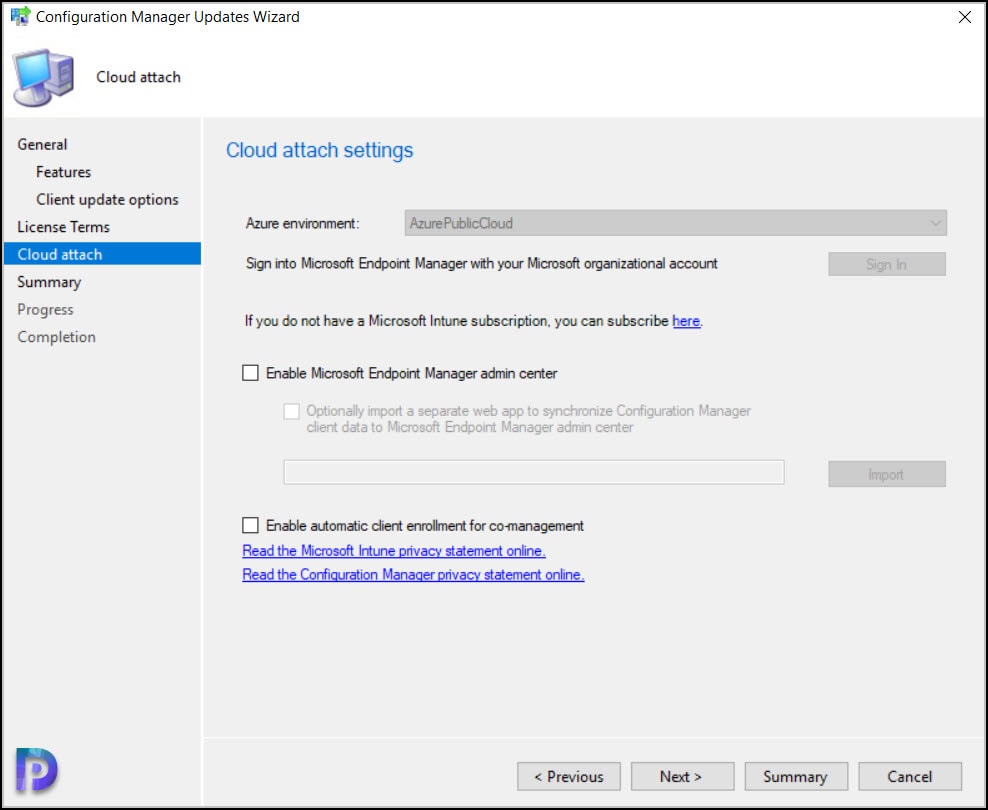This screenshot has width=988, height=810.
Task: Go back with the Previous button
Action: tap(569, 777)
